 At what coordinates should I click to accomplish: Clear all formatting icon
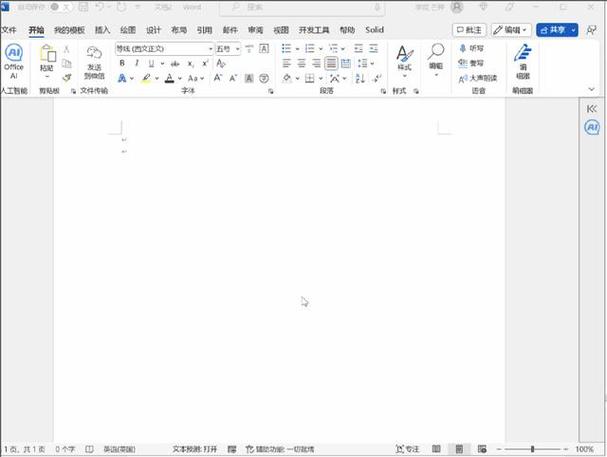click(221, 63)
